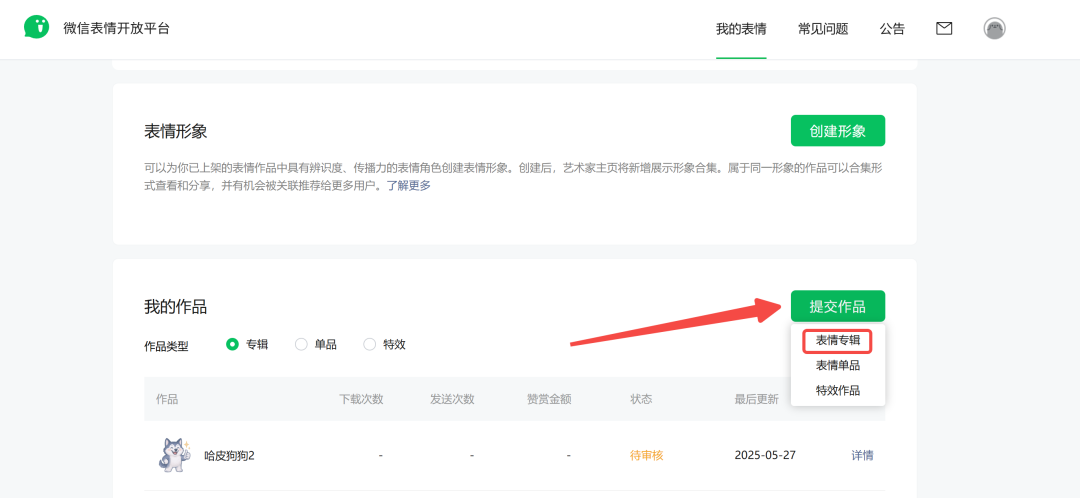Open 详情 for 哈皮狗狗2
The height and width of the screenshot is (498, 1080).
(862, 455)
